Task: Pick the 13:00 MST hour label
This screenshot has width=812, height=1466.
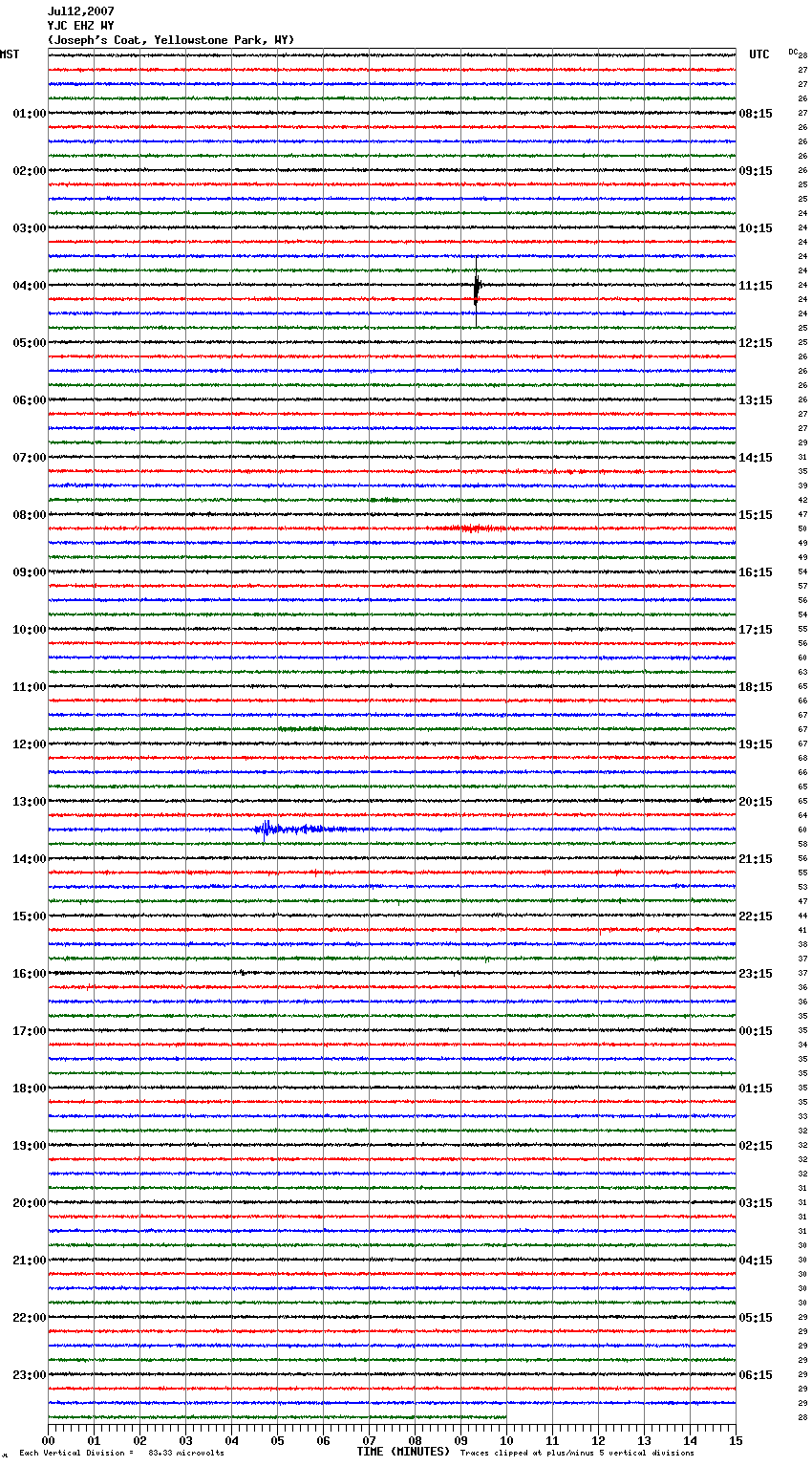Action: pos(29,802)
